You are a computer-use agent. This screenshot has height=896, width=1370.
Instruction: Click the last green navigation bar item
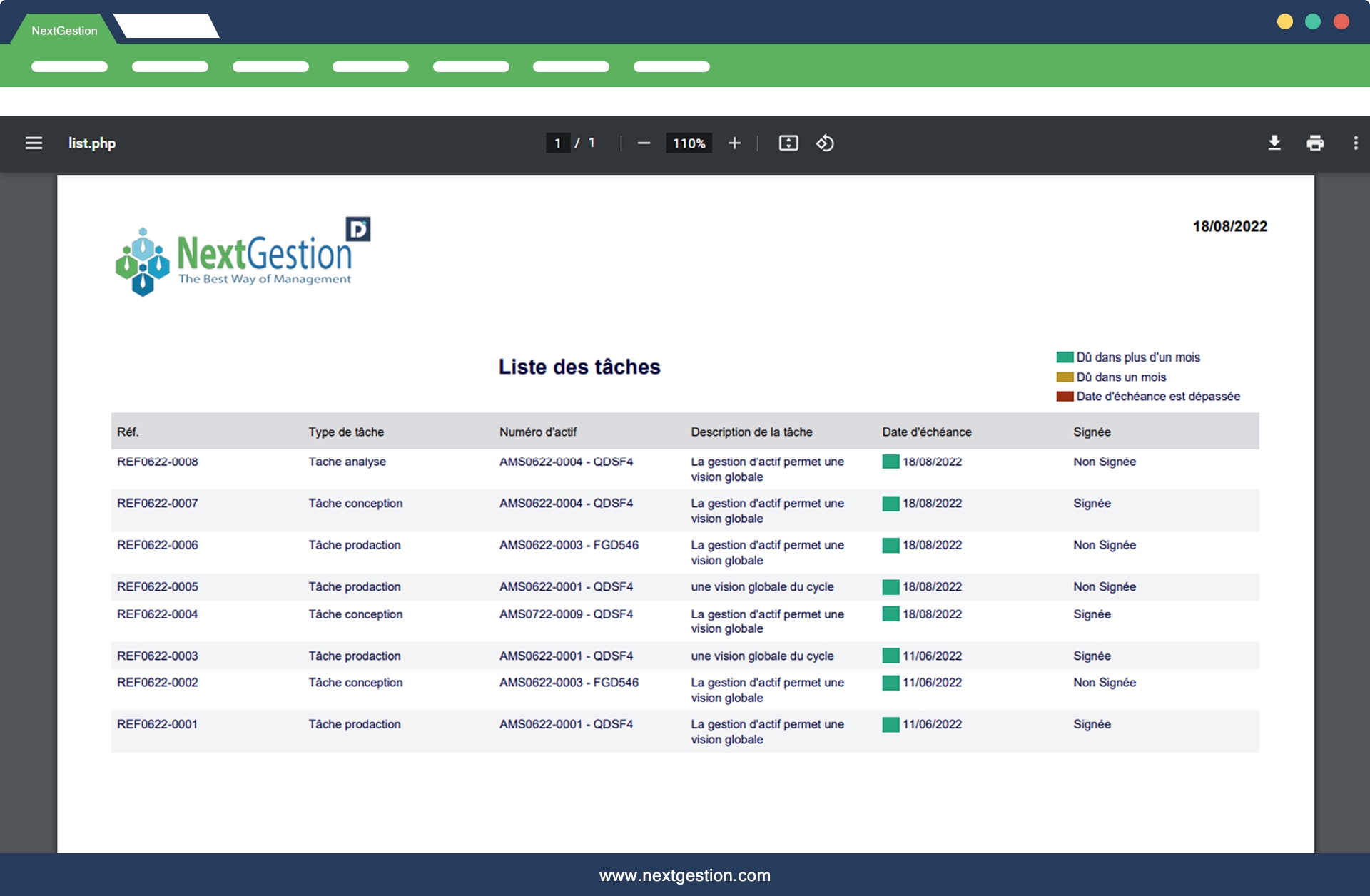click(671, 66)
